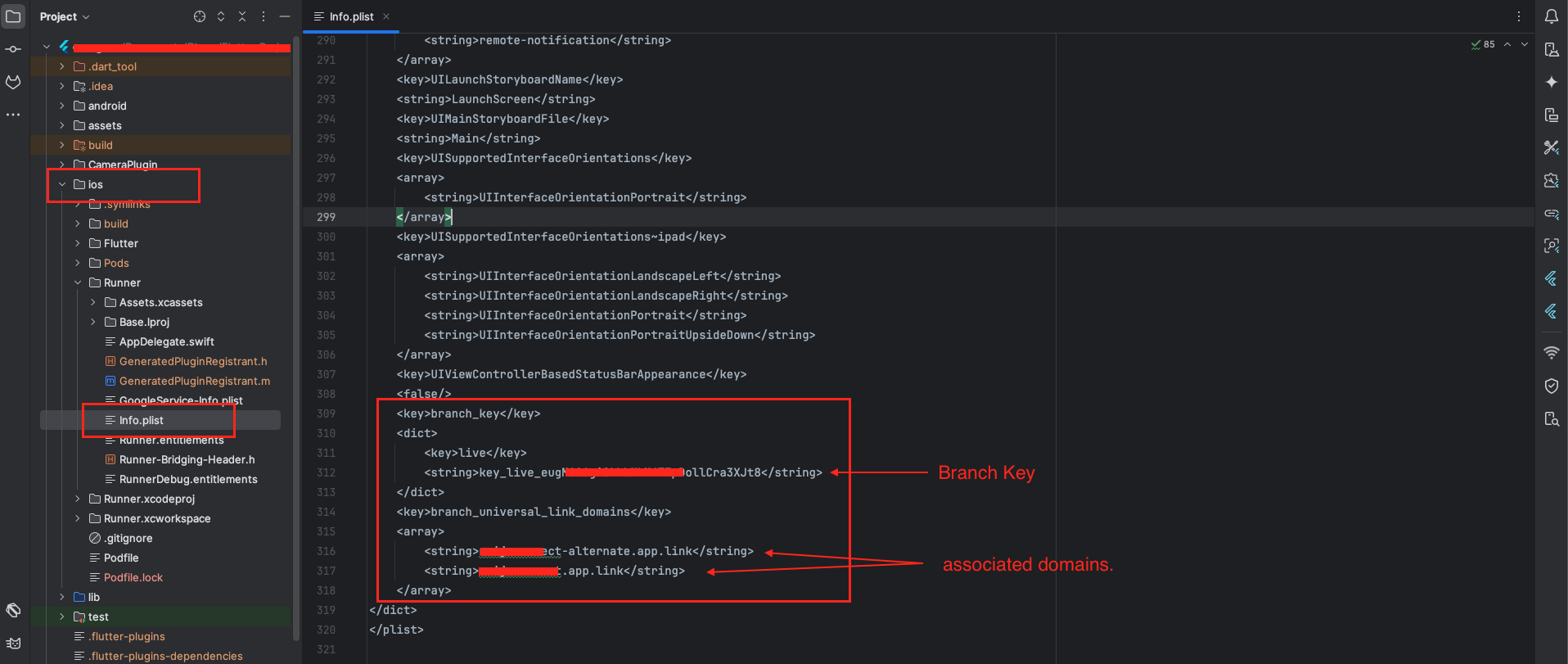Open Notifications bell icon
Viewport: 1568px width, 664px height.
point(1552,16)
